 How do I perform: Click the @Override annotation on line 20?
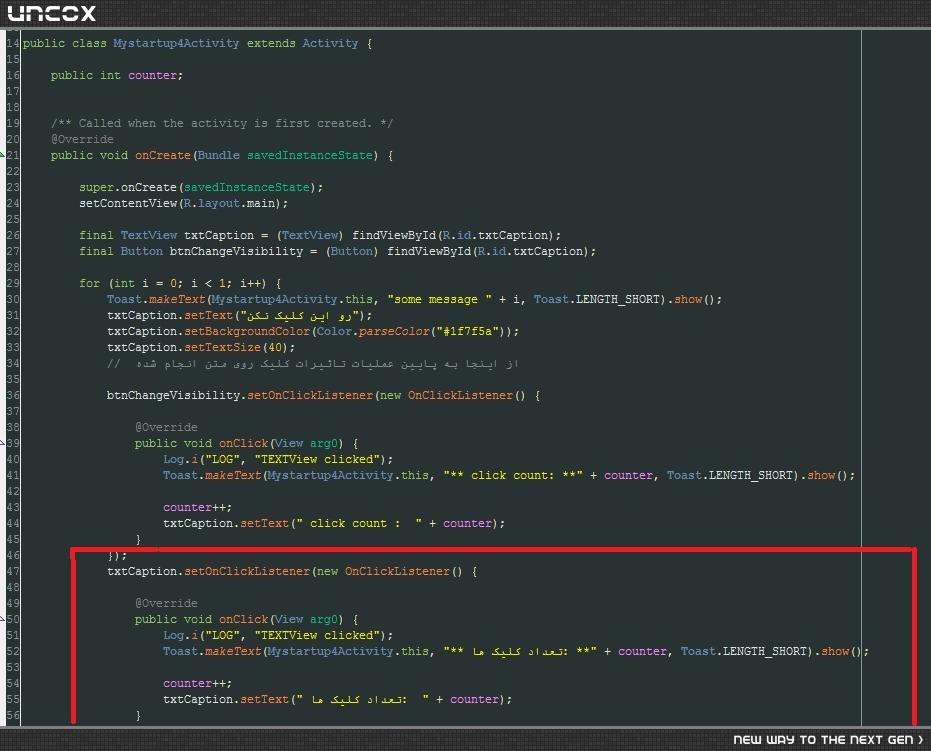pos(82,139)
